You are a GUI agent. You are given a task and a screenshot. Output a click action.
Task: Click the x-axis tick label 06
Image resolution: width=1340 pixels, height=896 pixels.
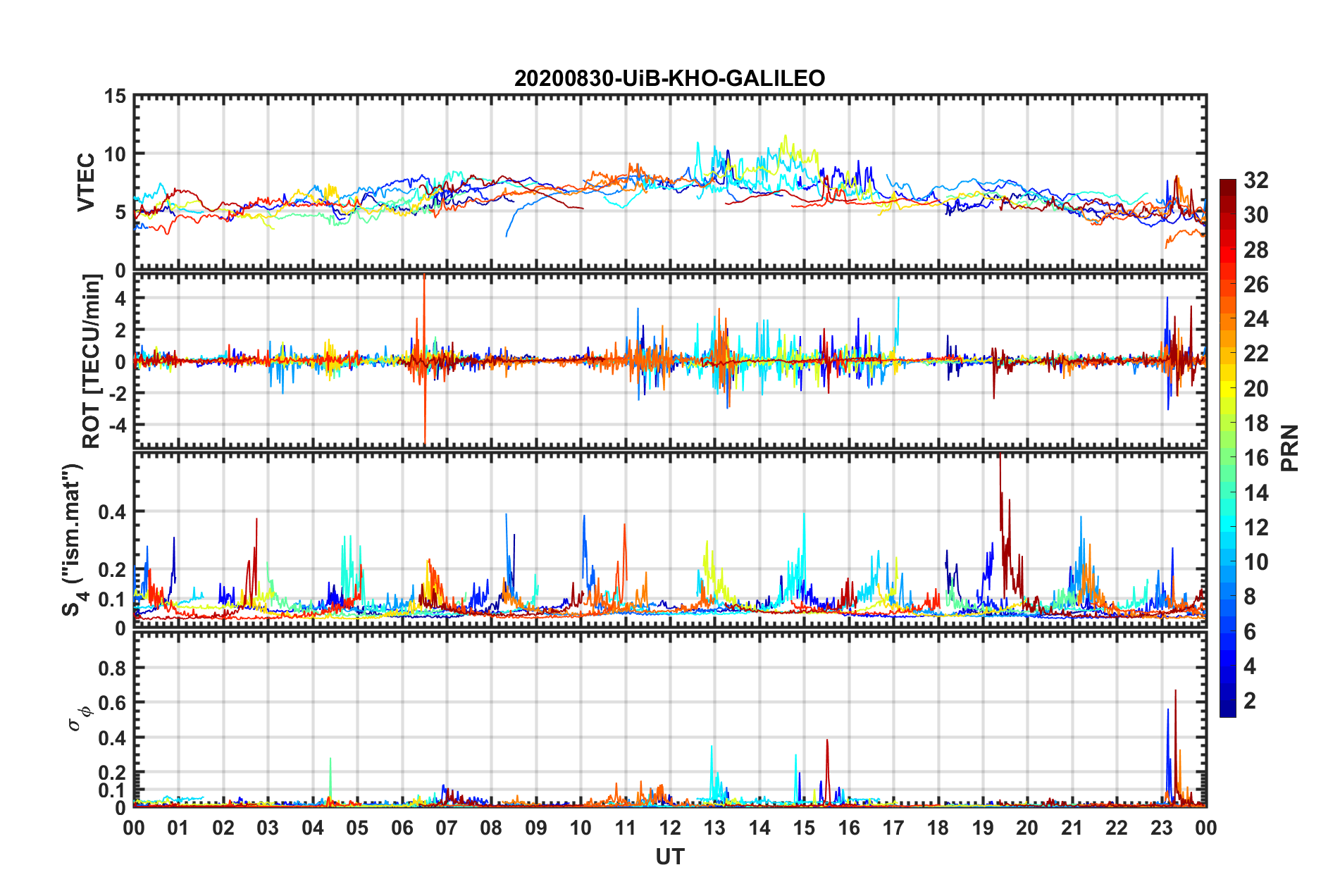tap(402, 828)
